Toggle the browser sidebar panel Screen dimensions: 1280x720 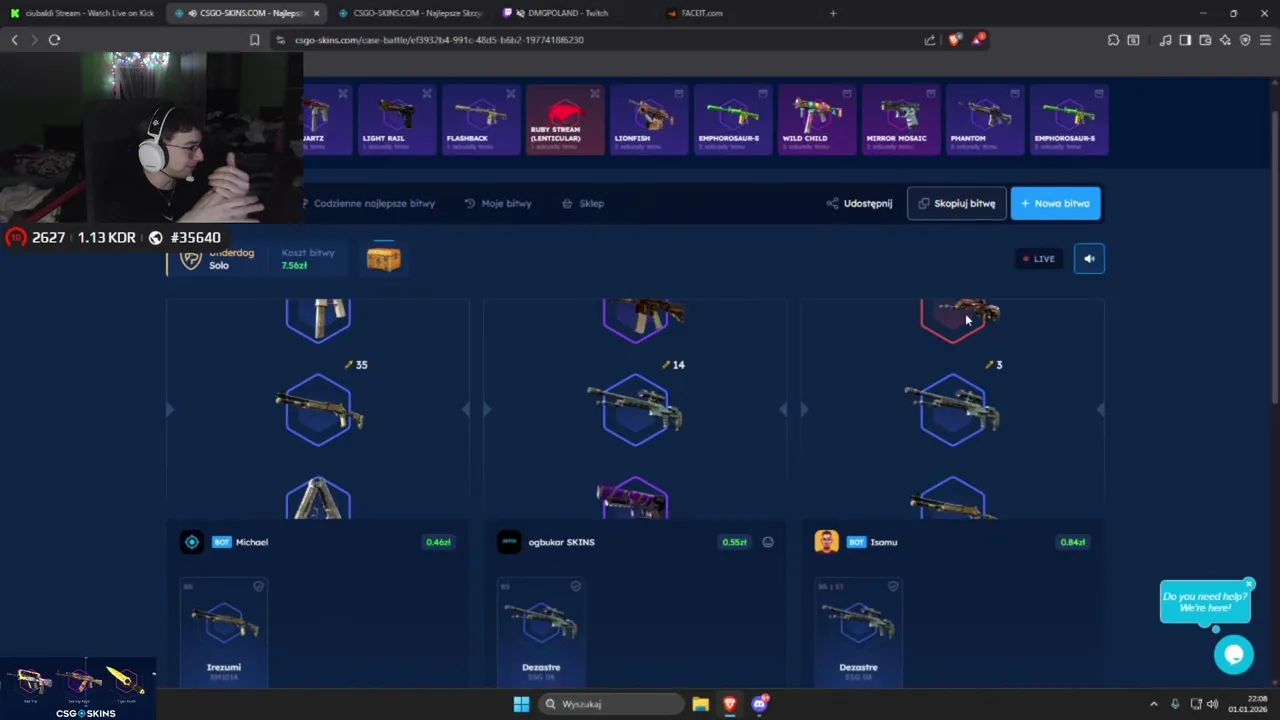point(1185,40)
